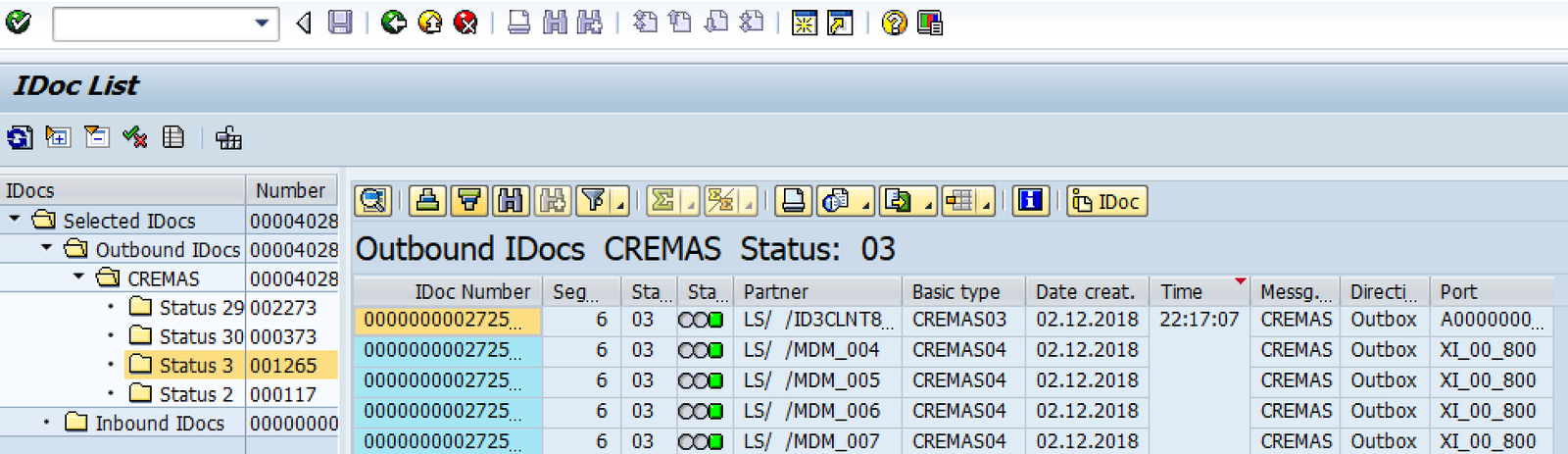Click the IDoc display button

tap(1106, 201)
